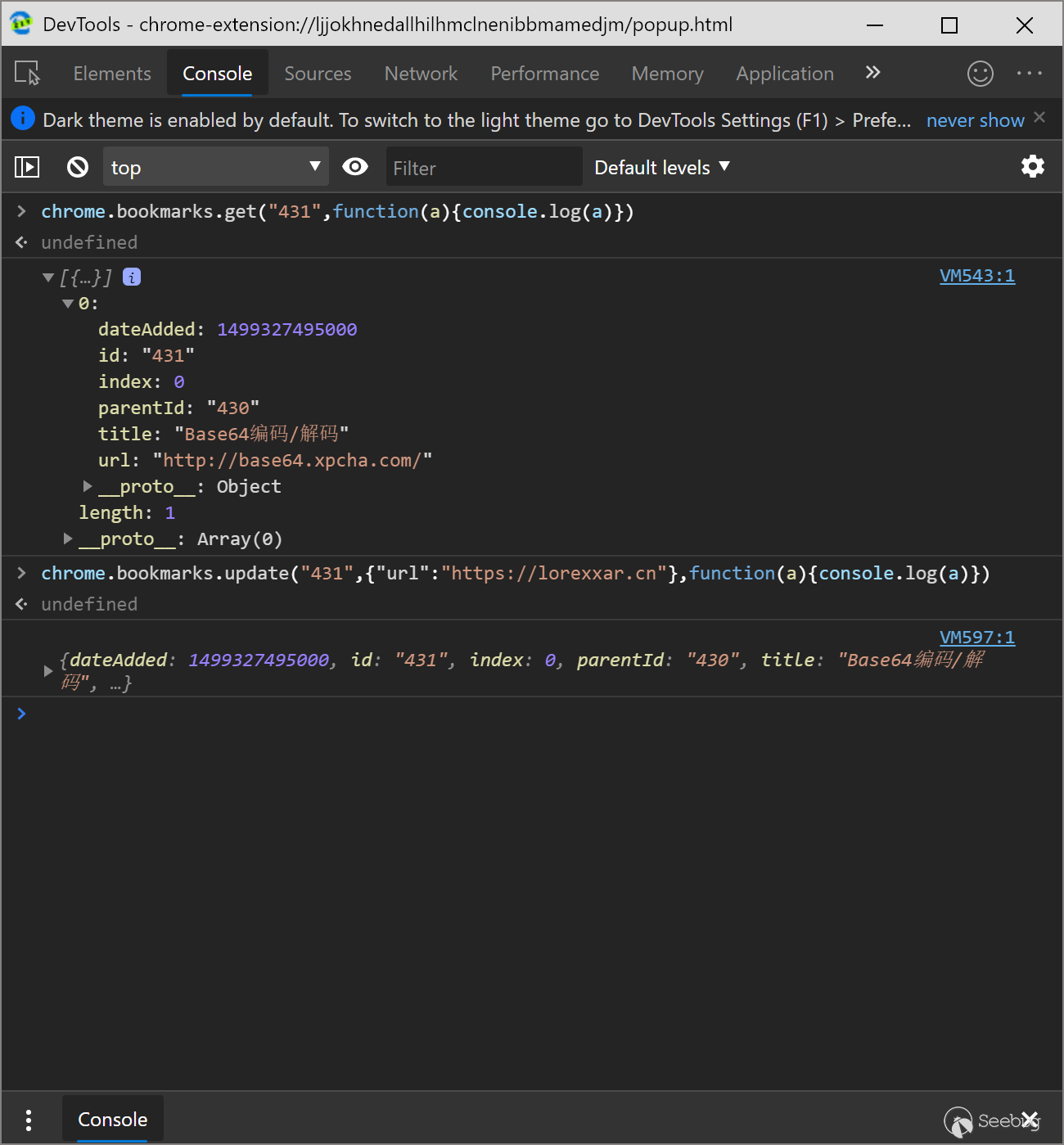
Task: Open console settings gear icon
Action: (1032, 167)
